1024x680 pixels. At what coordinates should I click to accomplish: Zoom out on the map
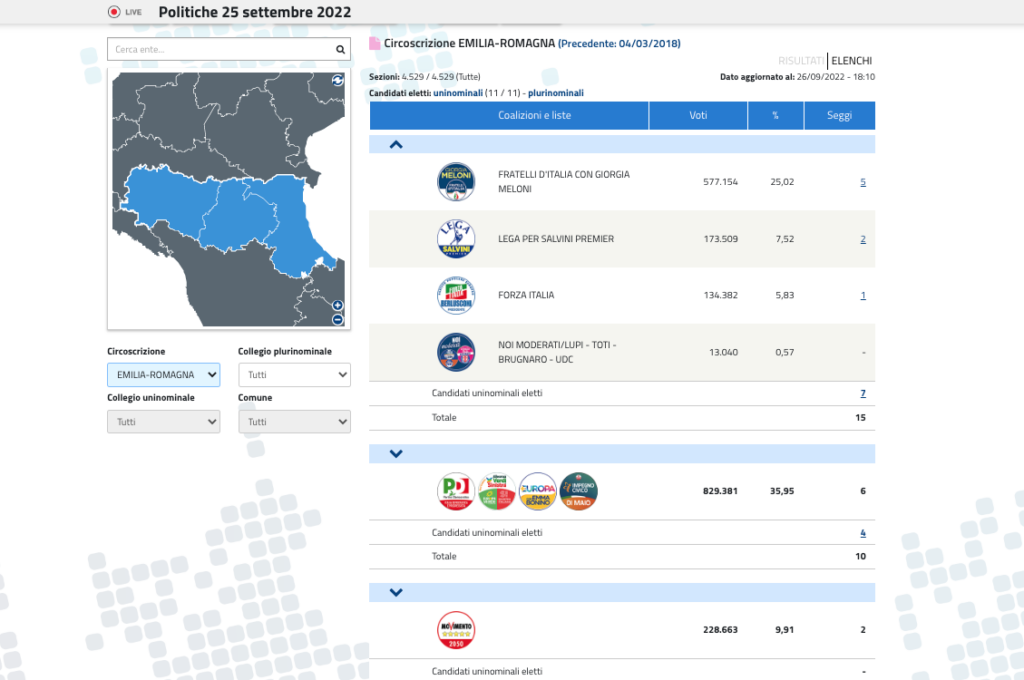click(x=338, y=319)
